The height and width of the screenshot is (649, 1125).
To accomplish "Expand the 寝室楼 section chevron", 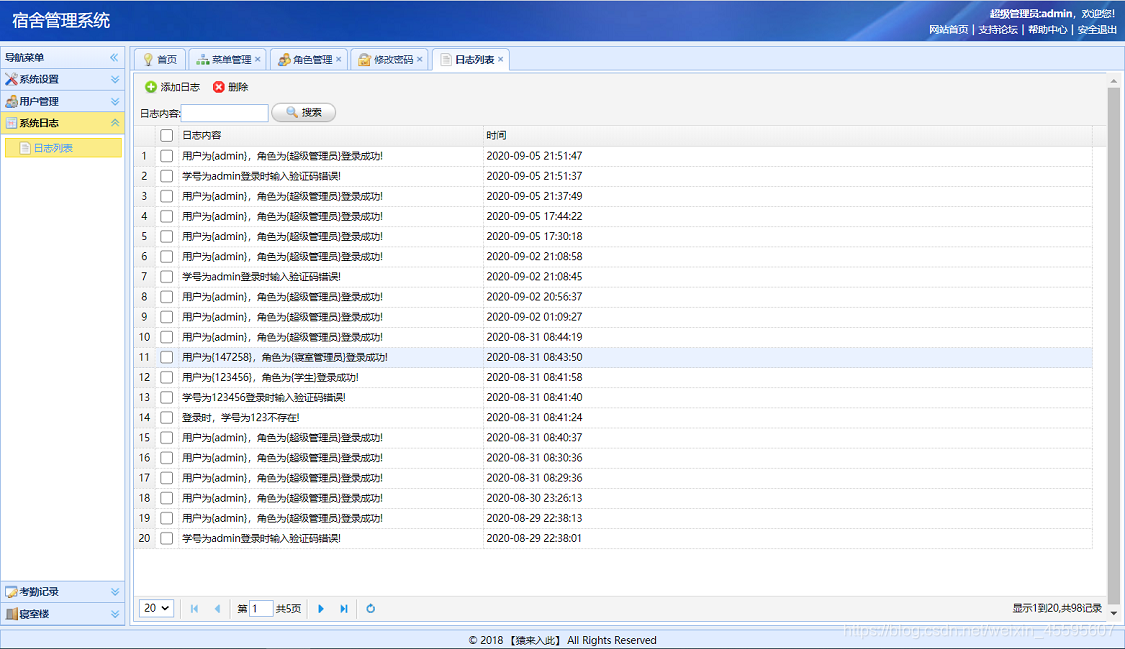I will pyautogui.click(x=115, y=614).
